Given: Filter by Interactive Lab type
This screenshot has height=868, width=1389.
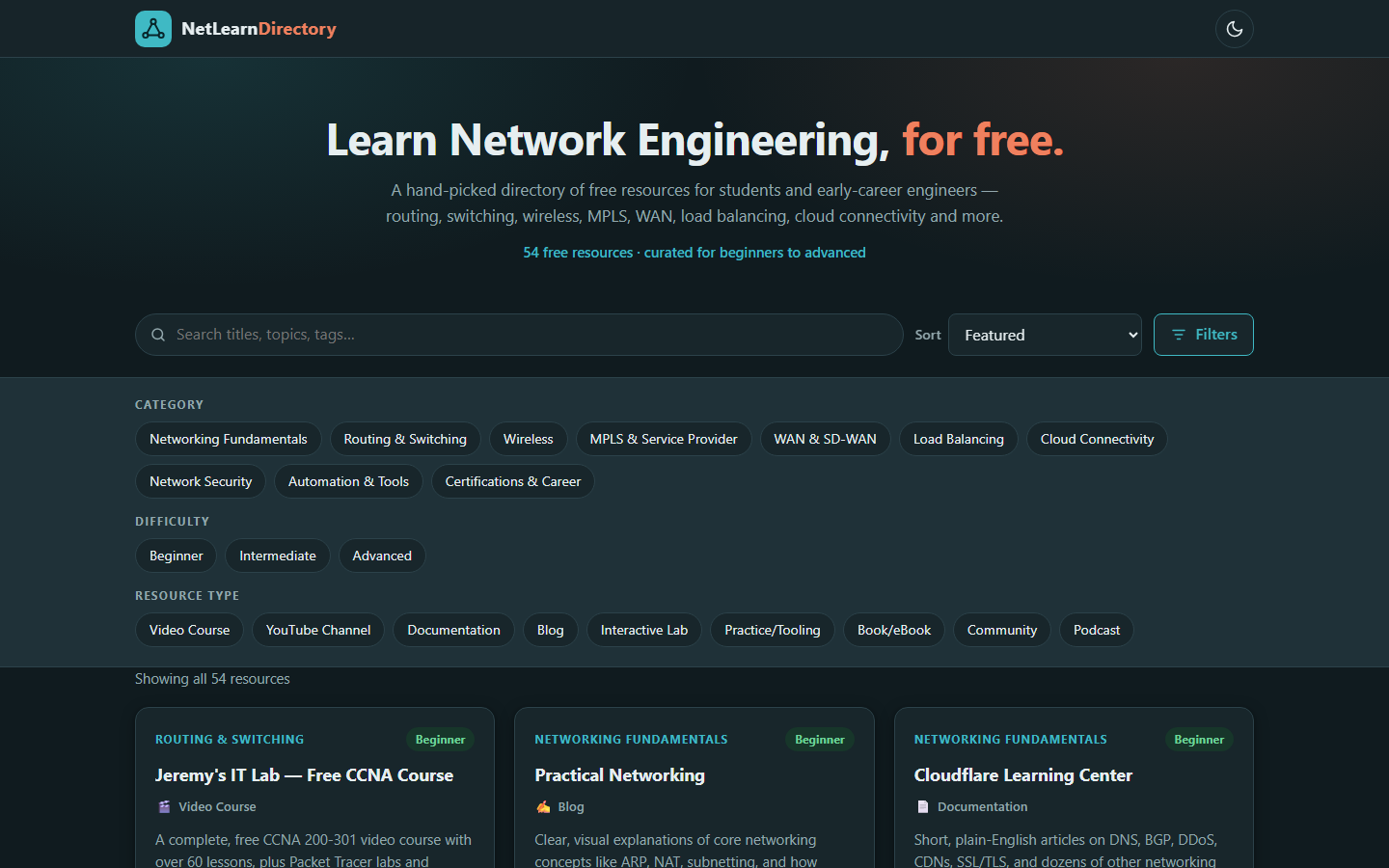Looking at the screenshot, I should click(644, 630).
